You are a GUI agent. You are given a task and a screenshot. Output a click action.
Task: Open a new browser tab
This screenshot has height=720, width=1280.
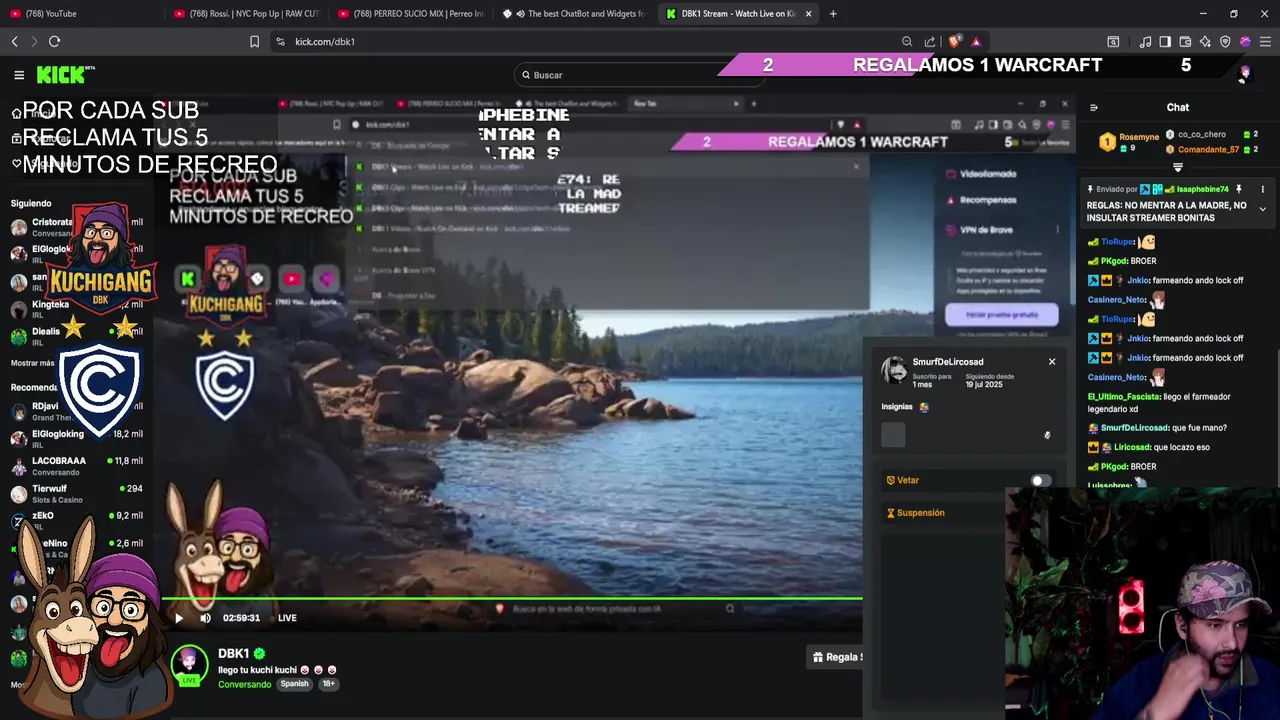[x=833, y=14]
